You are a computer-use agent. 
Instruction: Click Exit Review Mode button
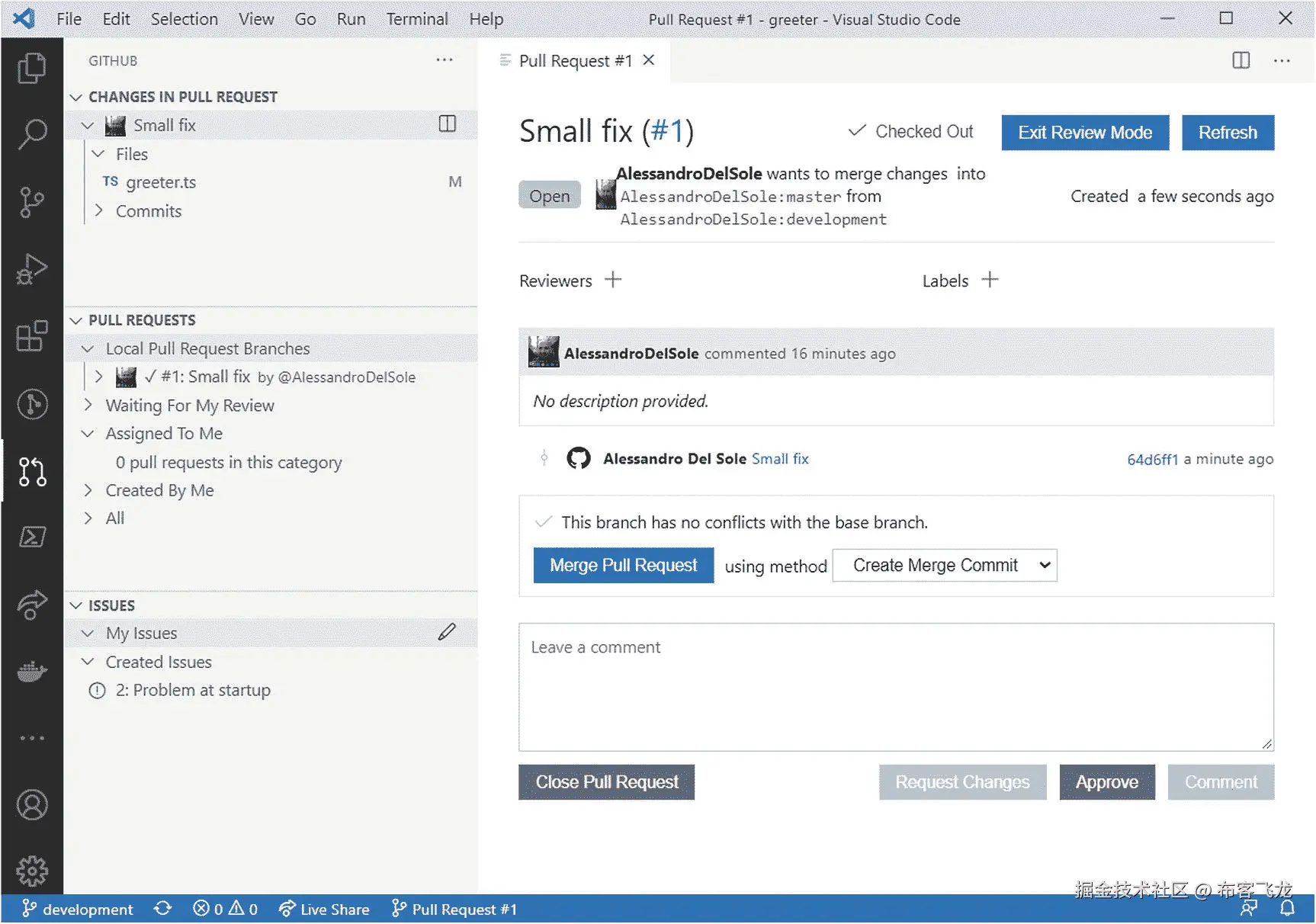[x=1085, y=133]
